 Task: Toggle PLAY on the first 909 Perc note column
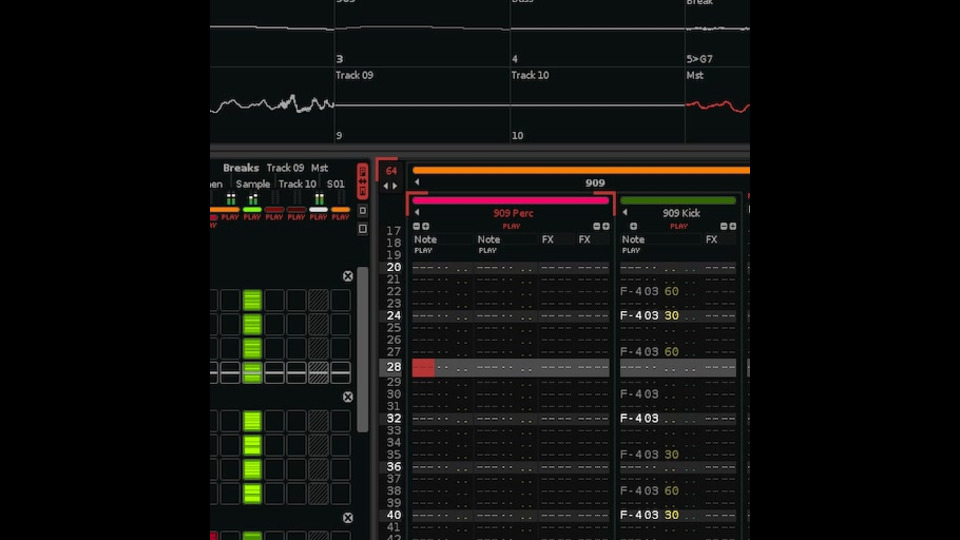423,250
